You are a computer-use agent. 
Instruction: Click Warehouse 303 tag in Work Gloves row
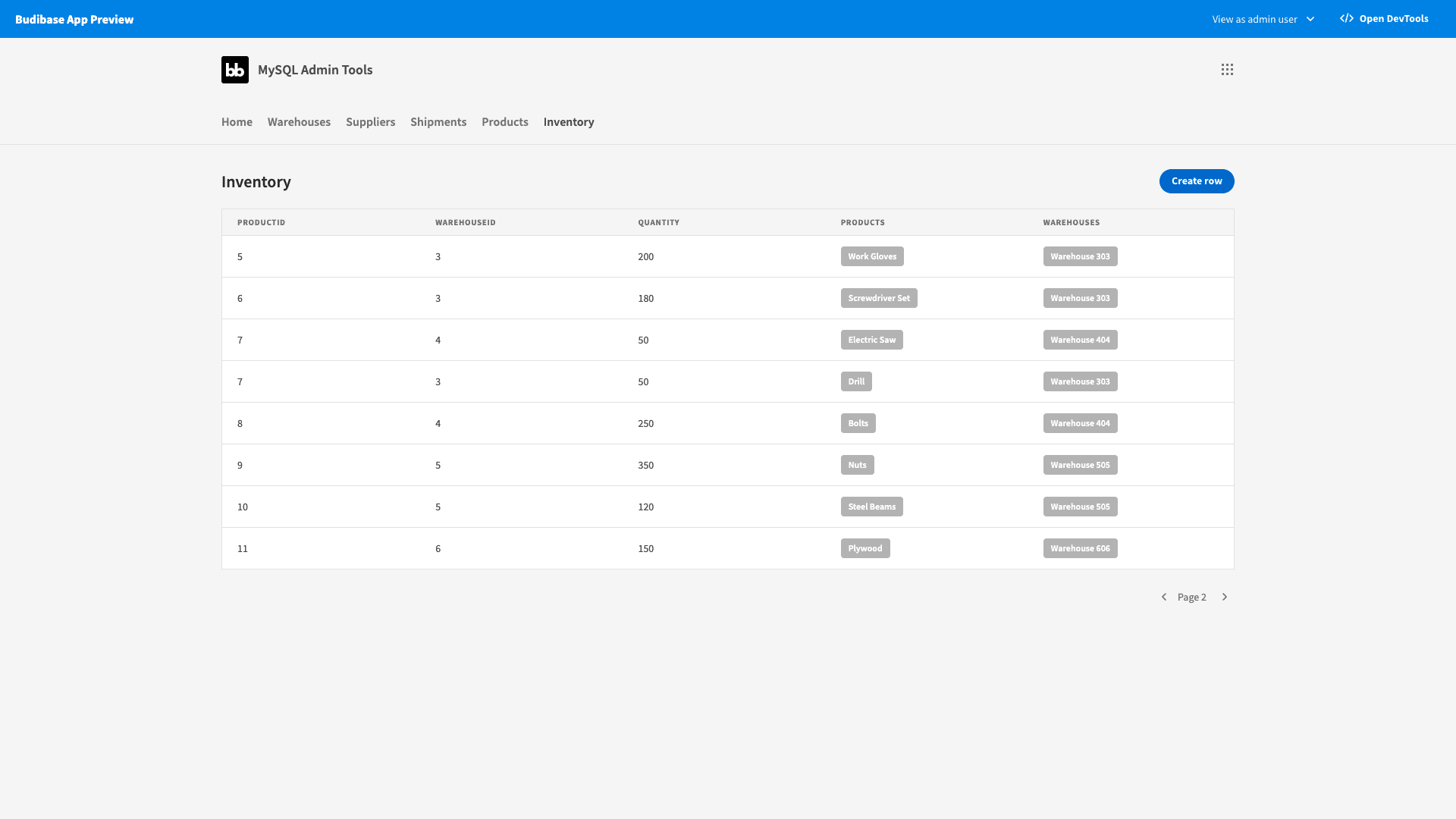point(1081,256)
